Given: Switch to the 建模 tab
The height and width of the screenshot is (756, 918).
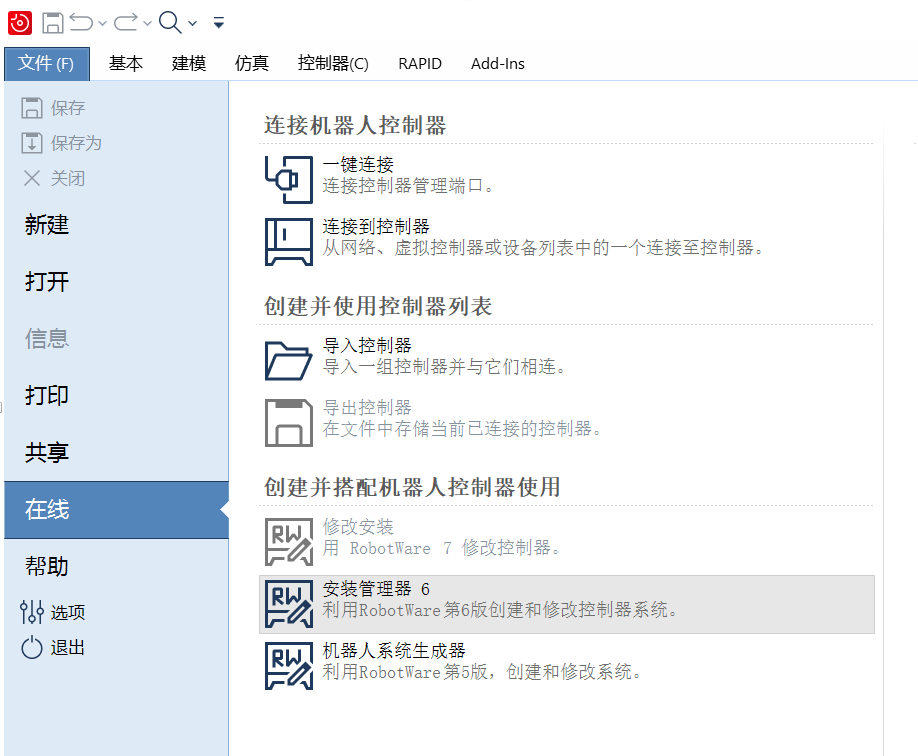Looking at the screenshot, I should (x=189, y=63).
